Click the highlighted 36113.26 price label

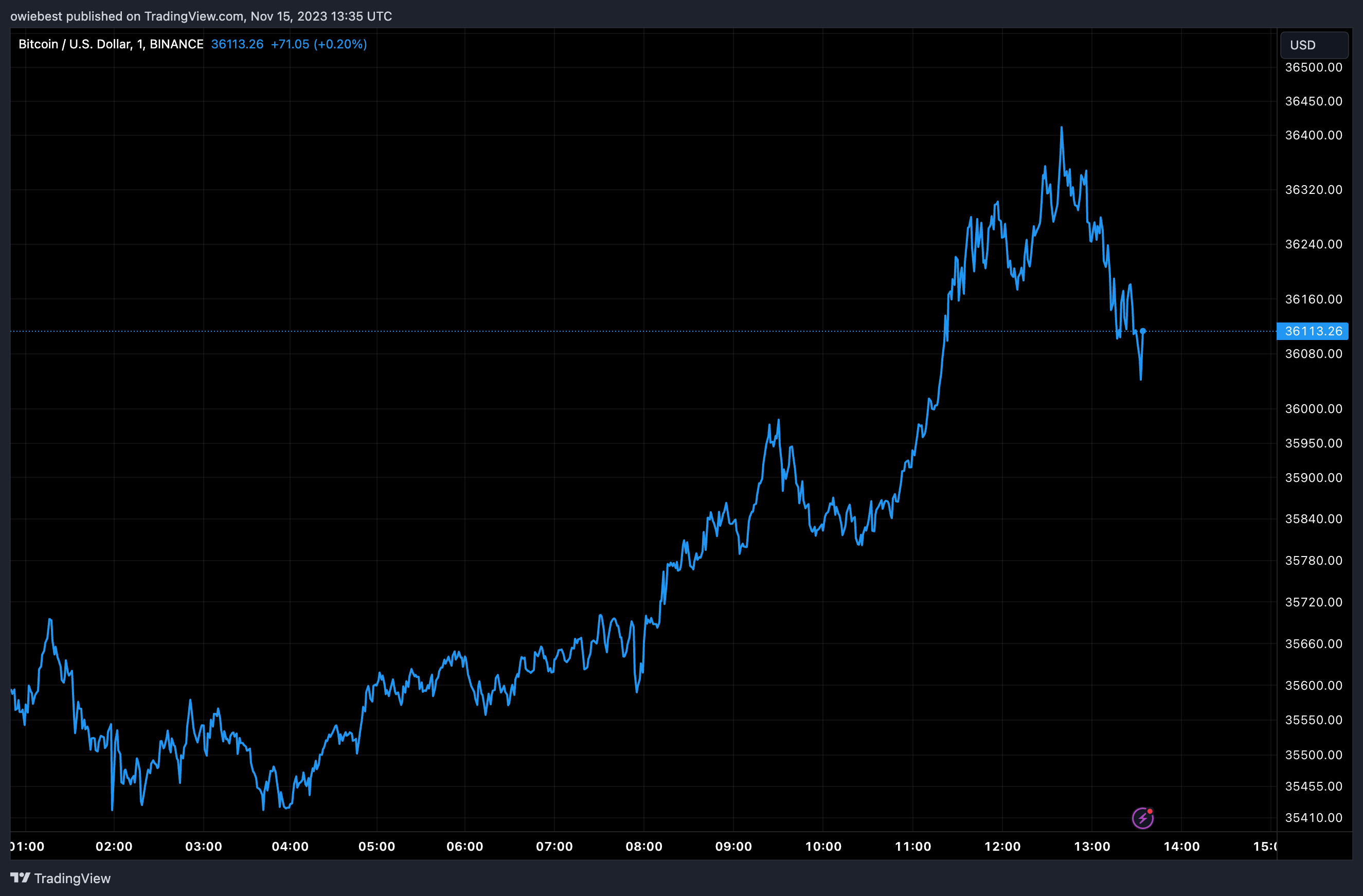pyautogui.click(x=1313, y=331)
